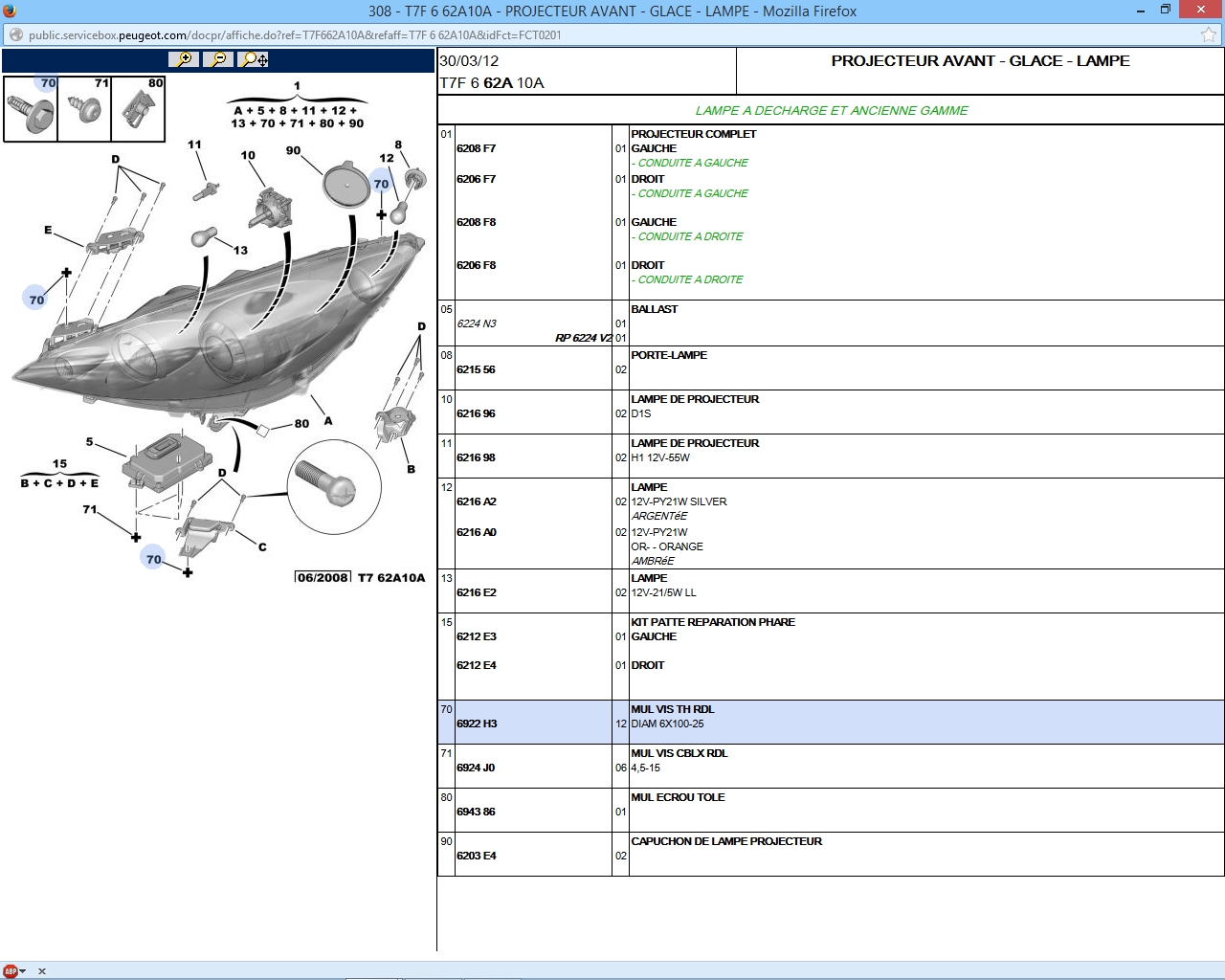Screen dimensions: 1225x980
Task: Click the Firefox logo in title bar
Action: click(10, 11)
